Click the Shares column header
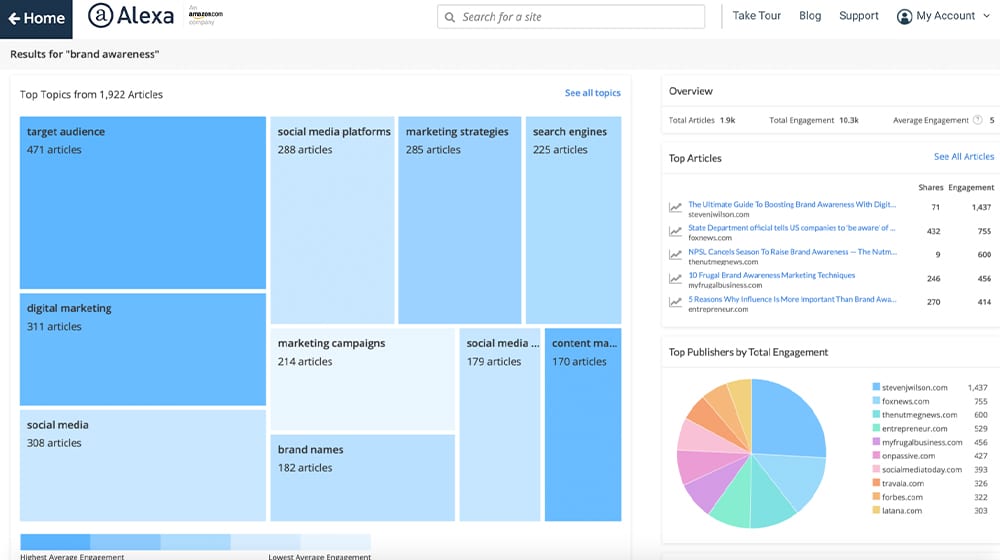Viewport: 1000px width, 560px height. 930,188
